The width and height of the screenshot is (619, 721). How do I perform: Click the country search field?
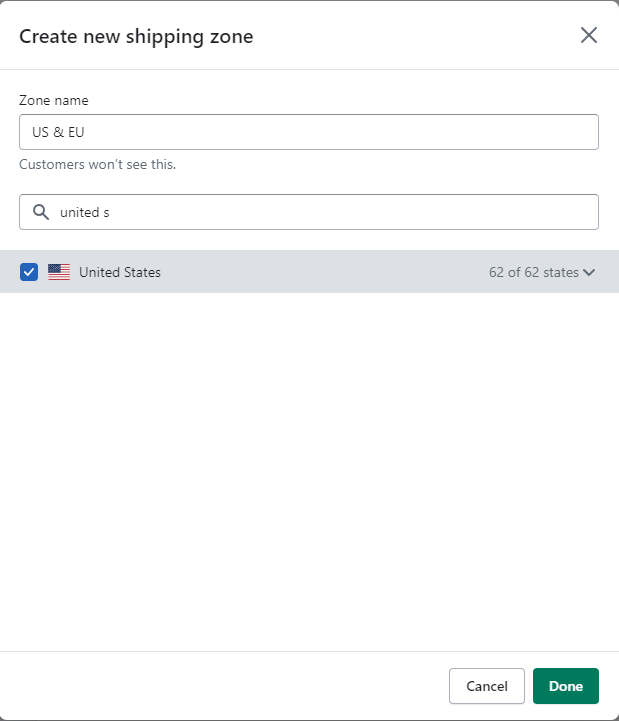[x=309, y=212]
